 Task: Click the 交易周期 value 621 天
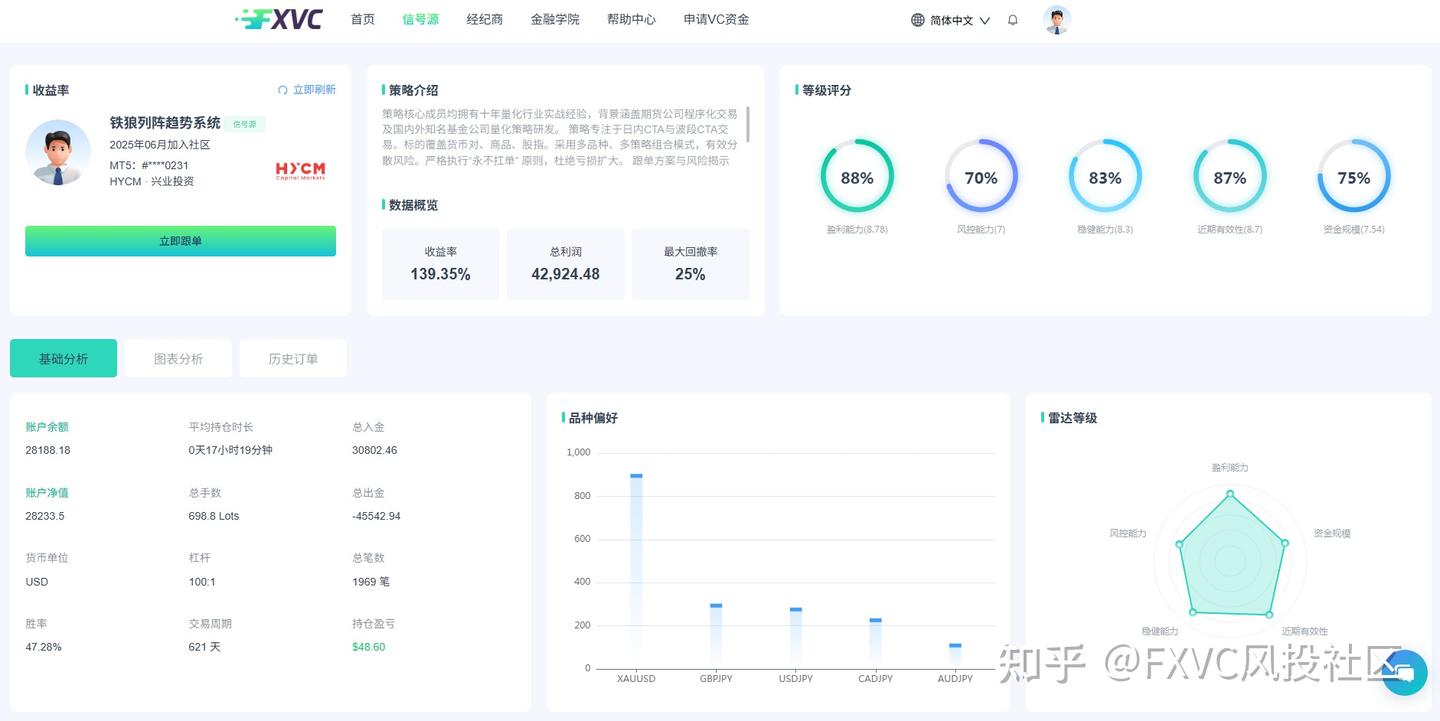(x=204, y=647)
